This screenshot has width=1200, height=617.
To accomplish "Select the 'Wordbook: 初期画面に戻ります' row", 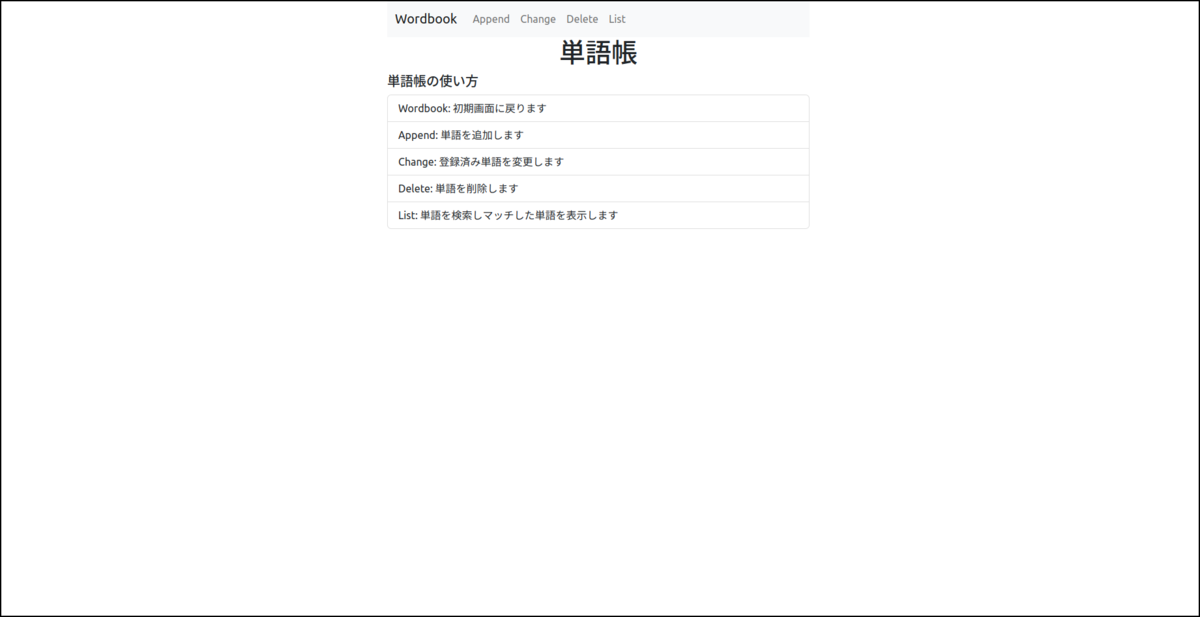I will coord(598,108).
